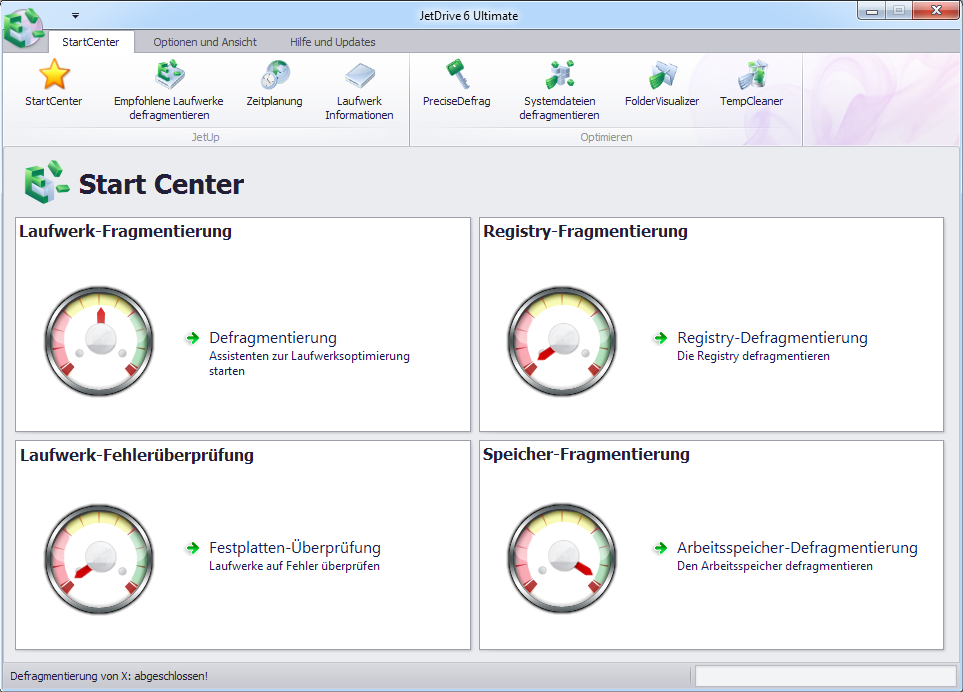Click the Speicher-Fragmentierung gauge

tap(562, 559)
